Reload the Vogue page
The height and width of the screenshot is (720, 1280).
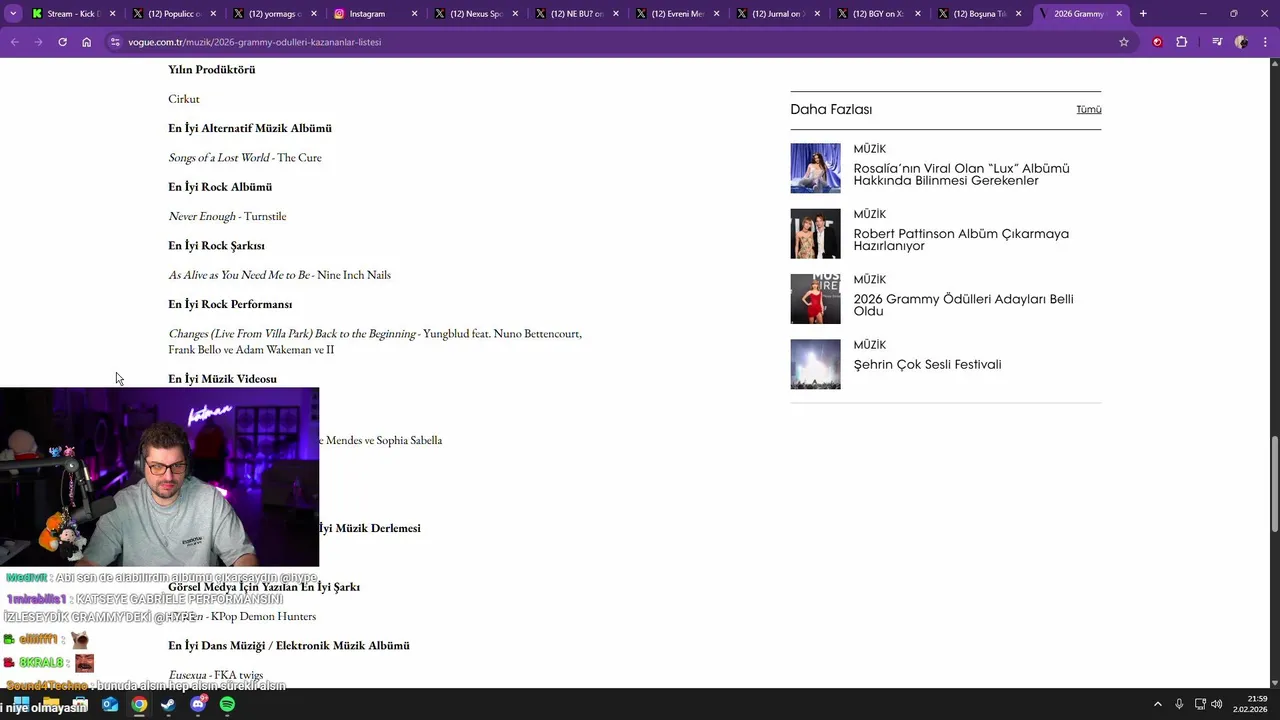(62, 42)
